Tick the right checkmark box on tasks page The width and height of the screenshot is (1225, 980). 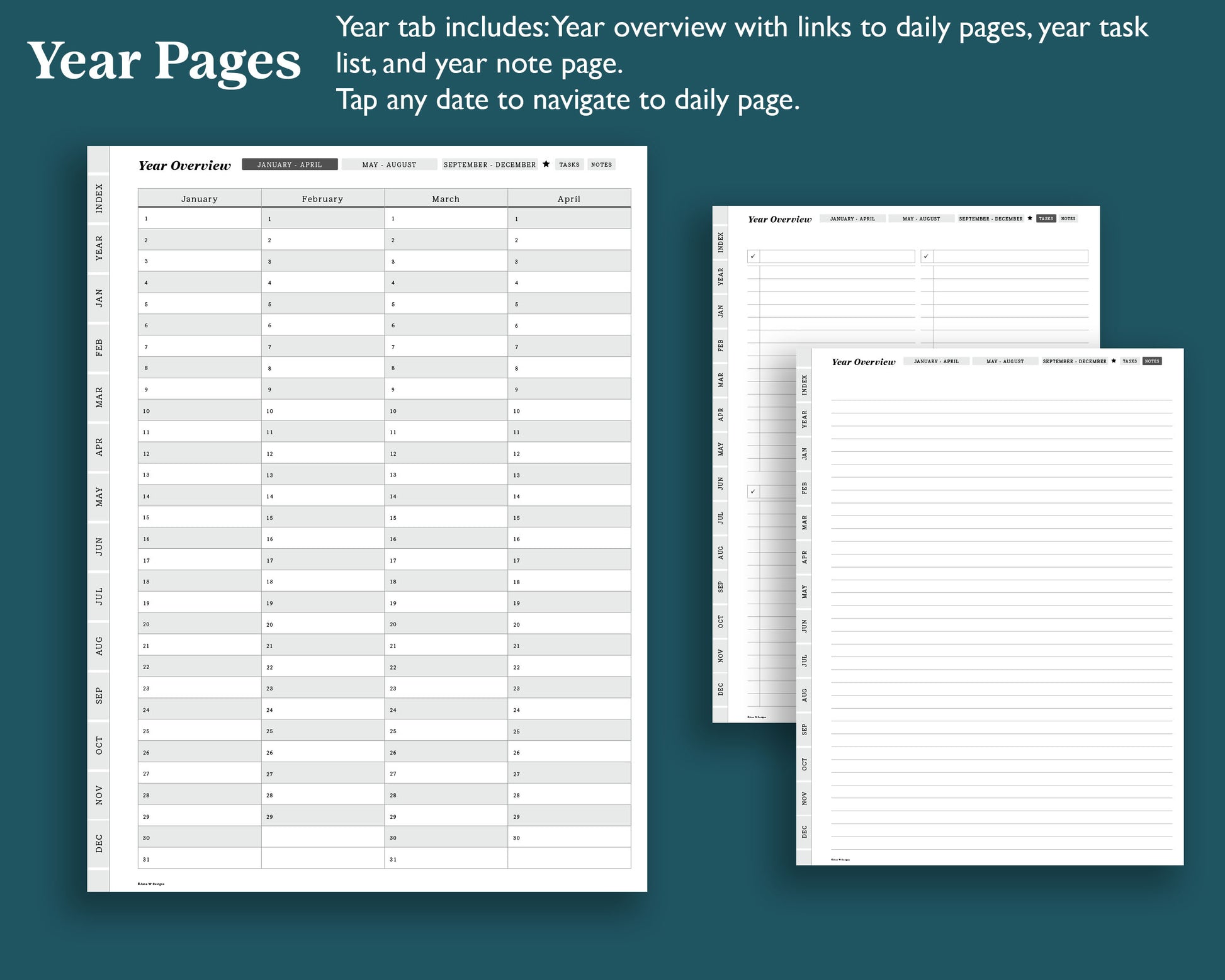(926, 256)
